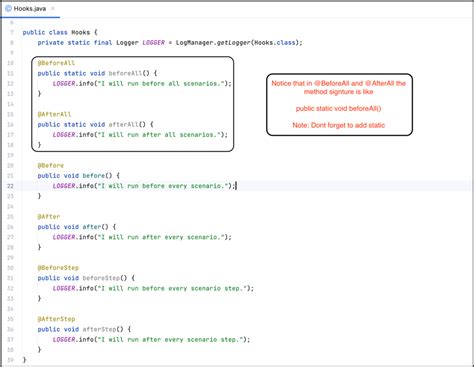Place cursor on beforeAll() method name
This screenshot has height=367, width=474.
pyautogui.click(x=125, y=73)
